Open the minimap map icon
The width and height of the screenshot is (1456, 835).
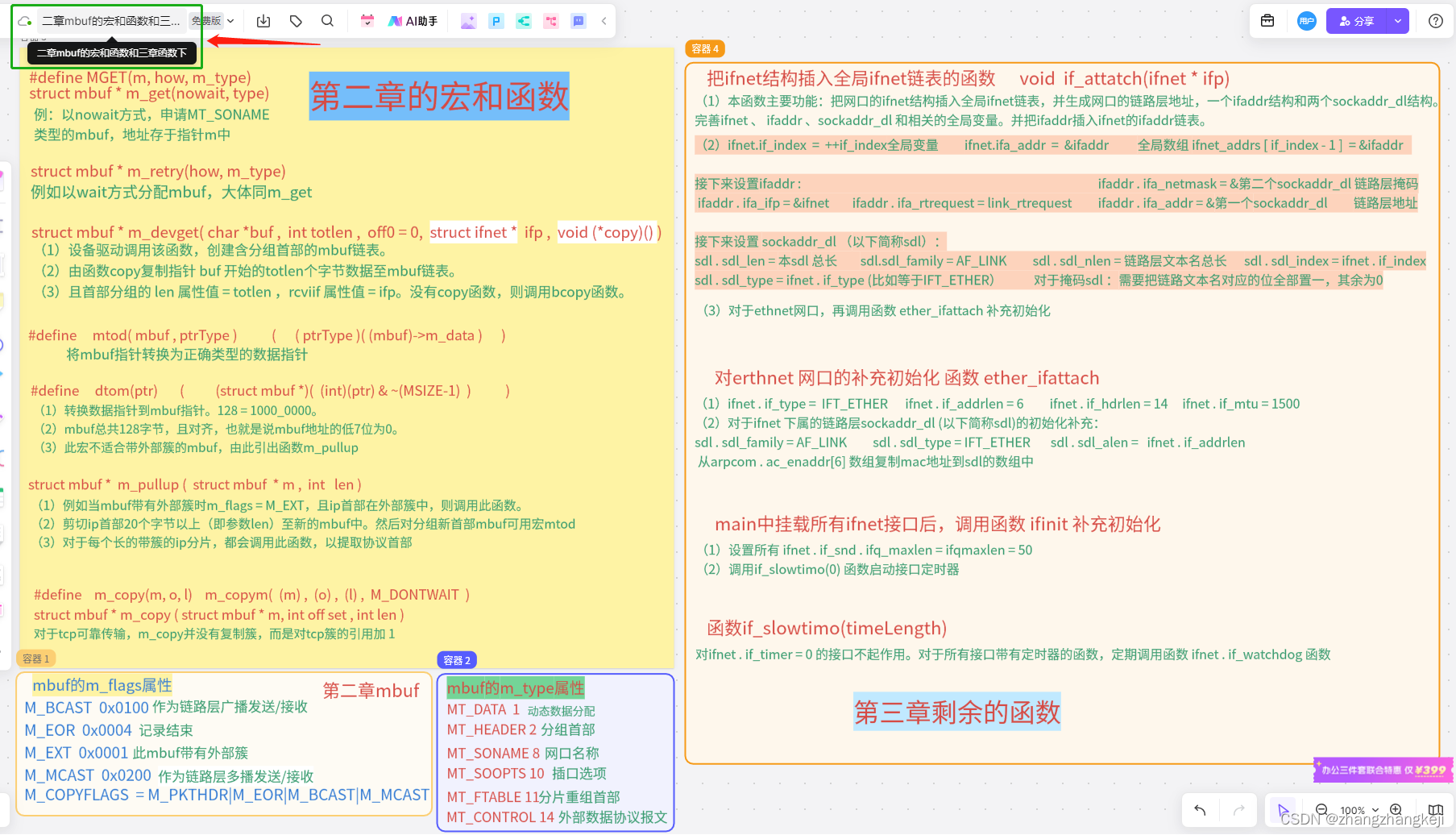1436,810
